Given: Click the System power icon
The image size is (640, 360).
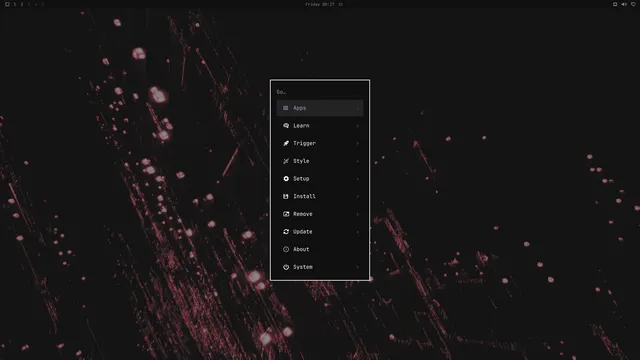Looking at the screenshot, I should [286, 267].
